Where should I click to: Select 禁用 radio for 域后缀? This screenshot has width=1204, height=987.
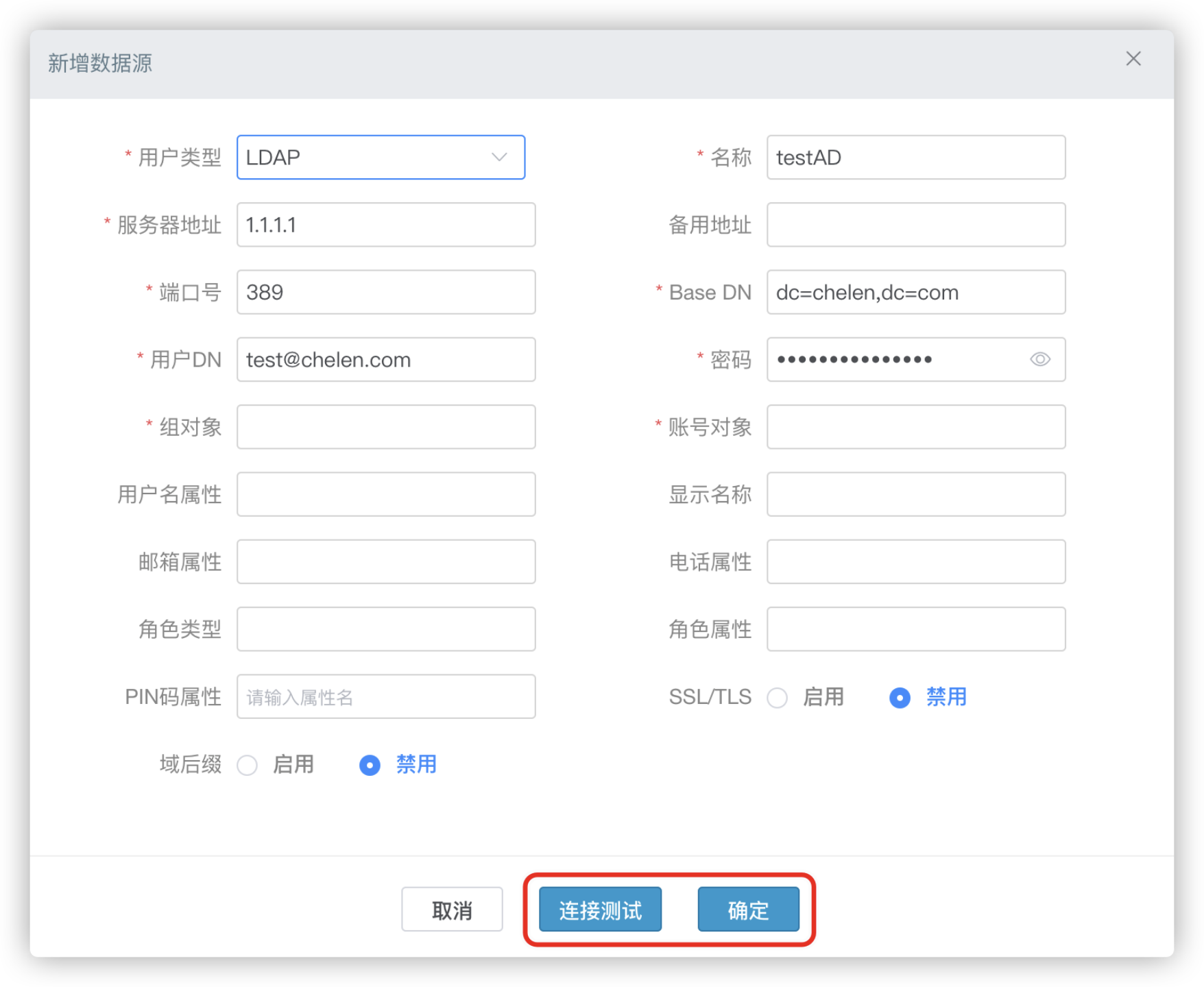point(370,765)
